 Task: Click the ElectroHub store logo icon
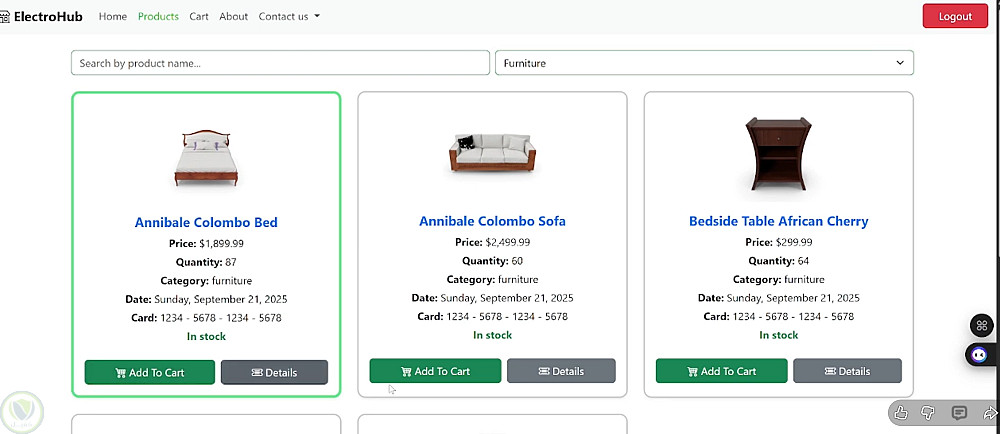[x=5, y=17]
